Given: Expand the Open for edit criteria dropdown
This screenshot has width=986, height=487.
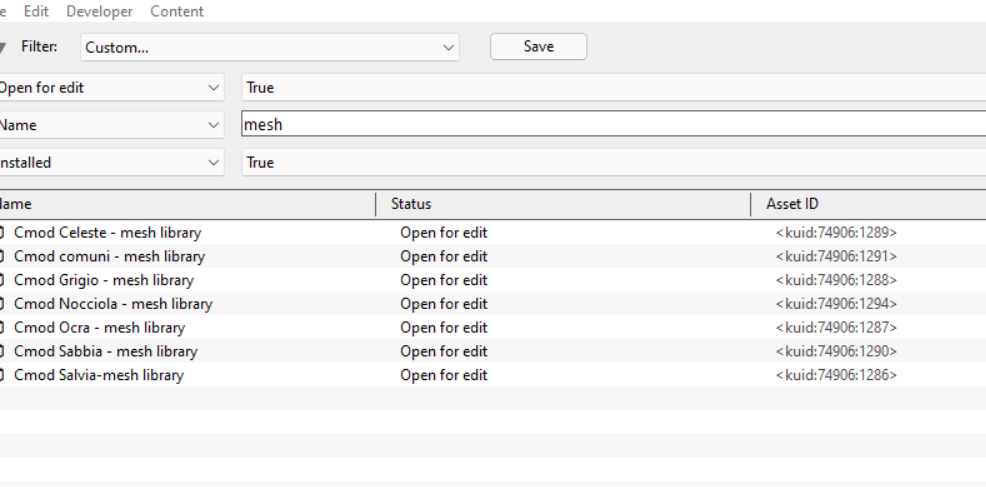Looking at the screenshot, I should point(111,87).
